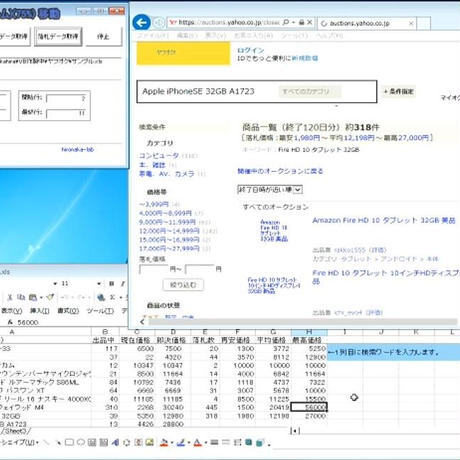This screenshot has width=460, height=460.
Task: Click the Excel Paste icon
Action: [32, 297]
